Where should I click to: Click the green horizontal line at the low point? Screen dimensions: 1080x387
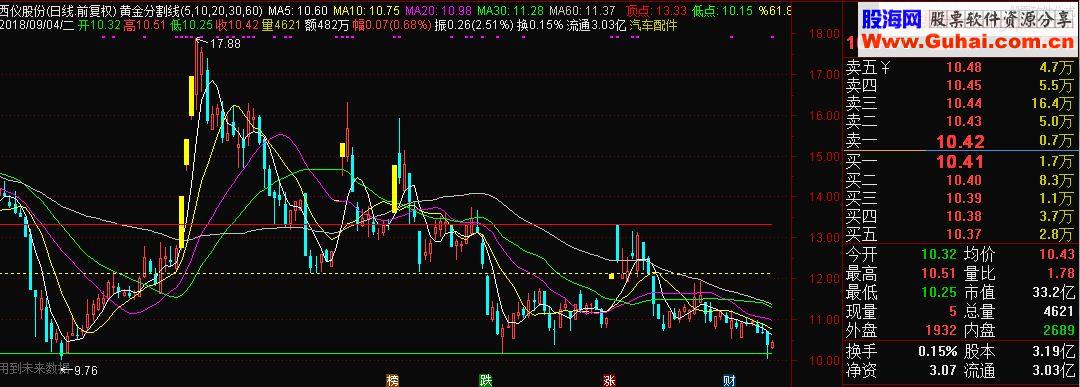(x=386, y=354)
